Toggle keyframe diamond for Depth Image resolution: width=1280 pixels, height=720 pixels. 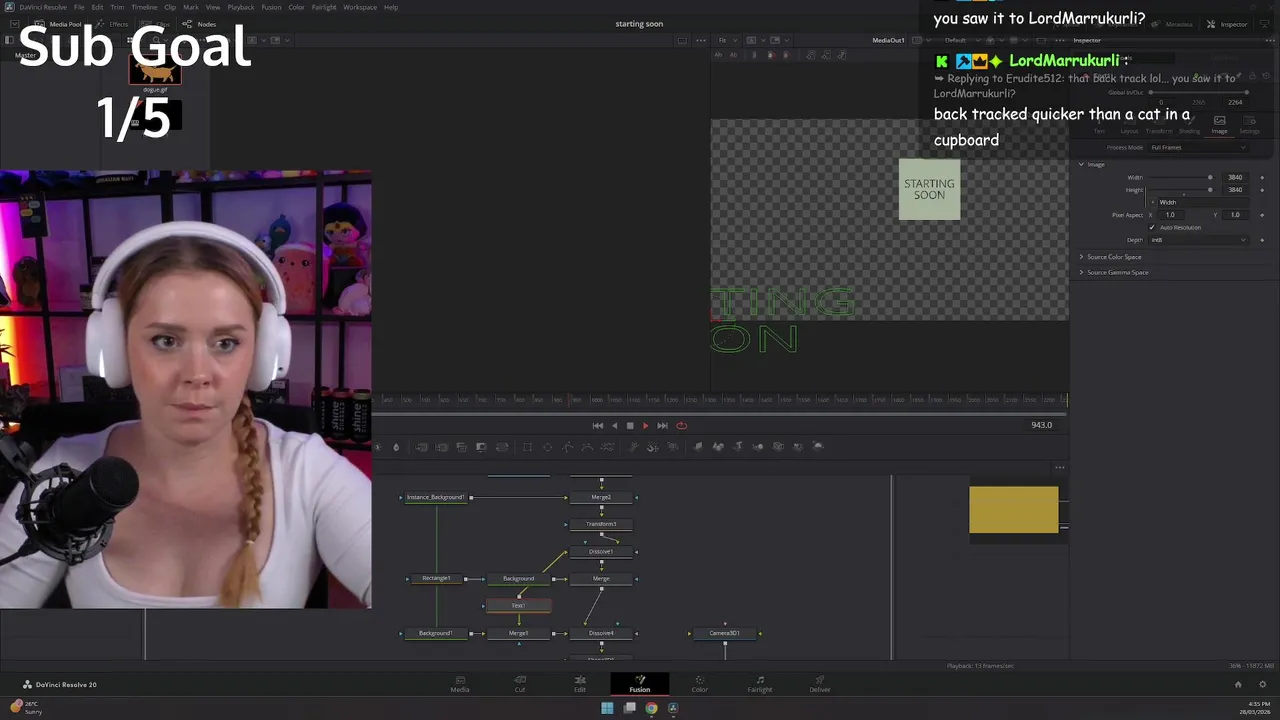point(1262,240)
